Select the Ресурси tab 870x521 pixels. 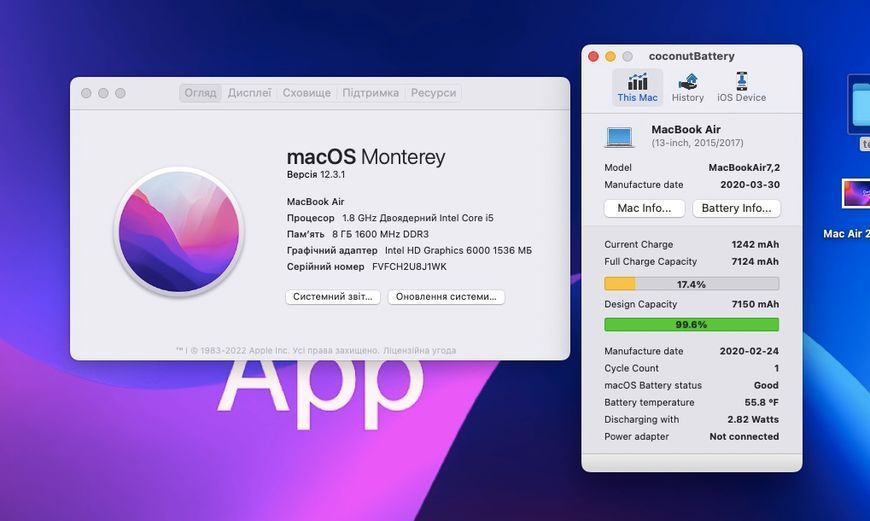[433, 93]
